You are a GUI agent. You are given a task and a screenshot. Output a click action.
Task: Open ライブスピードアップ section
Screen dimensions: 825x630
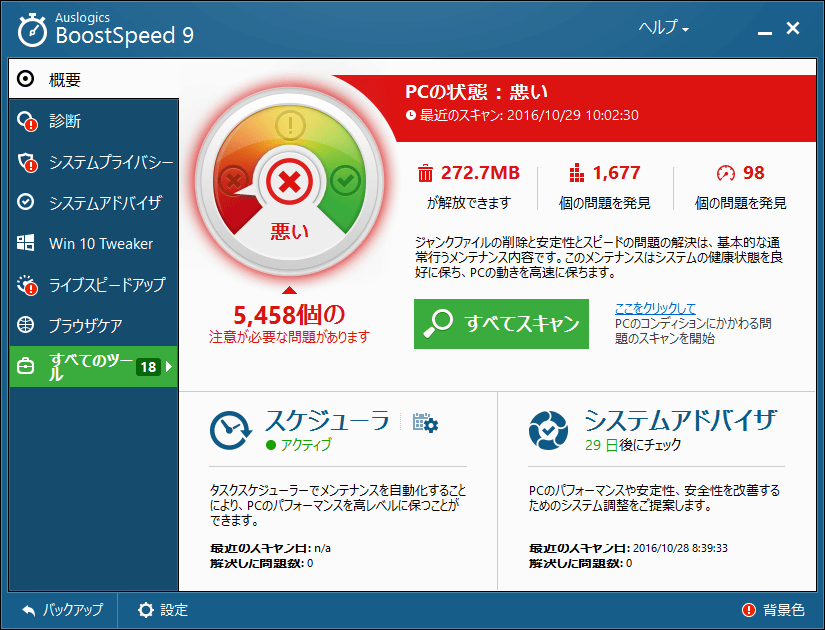pyautogui.click(x=94, y=285)
